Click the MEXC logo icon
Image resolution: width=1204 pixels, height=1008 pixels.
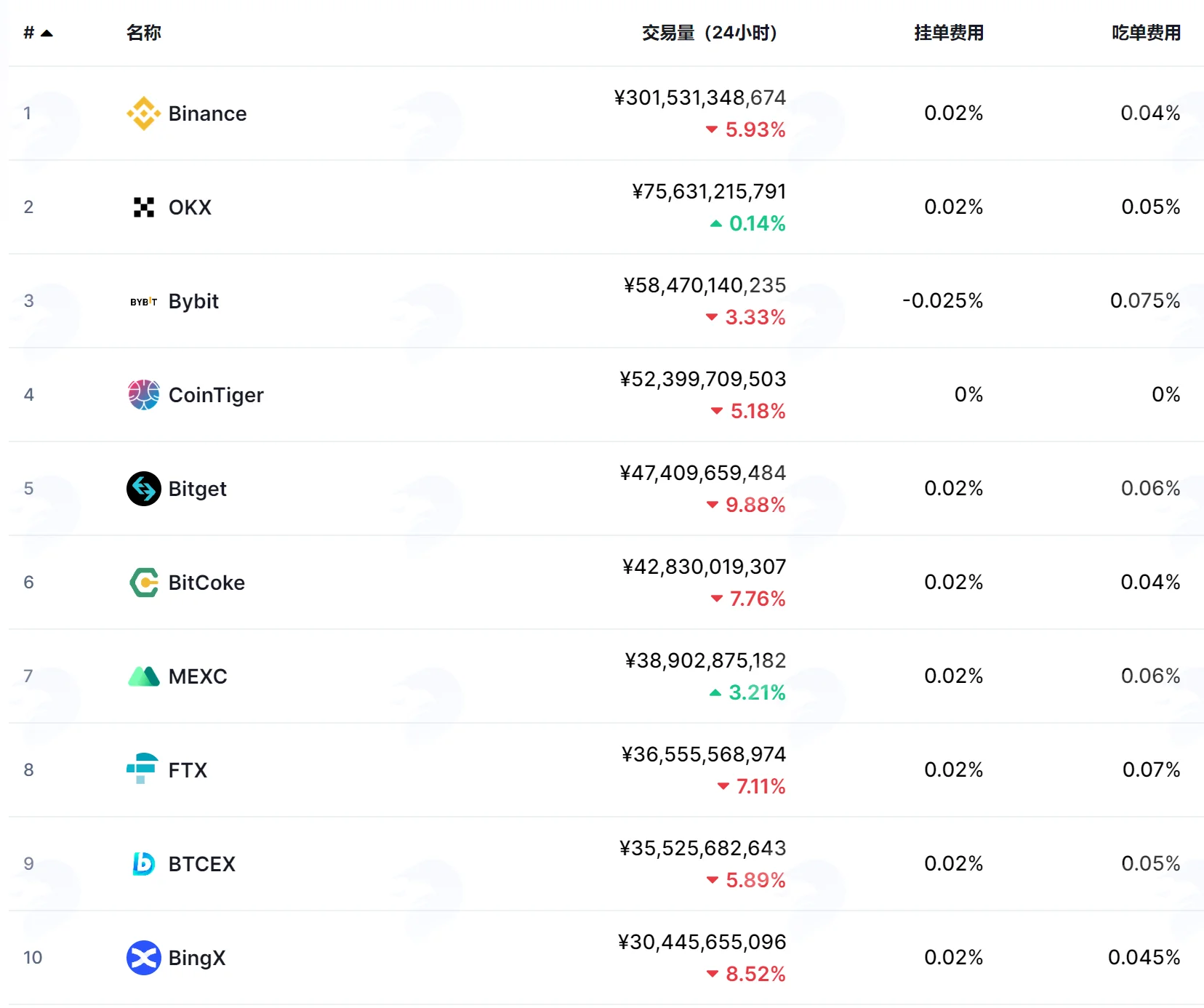[144, 676]
